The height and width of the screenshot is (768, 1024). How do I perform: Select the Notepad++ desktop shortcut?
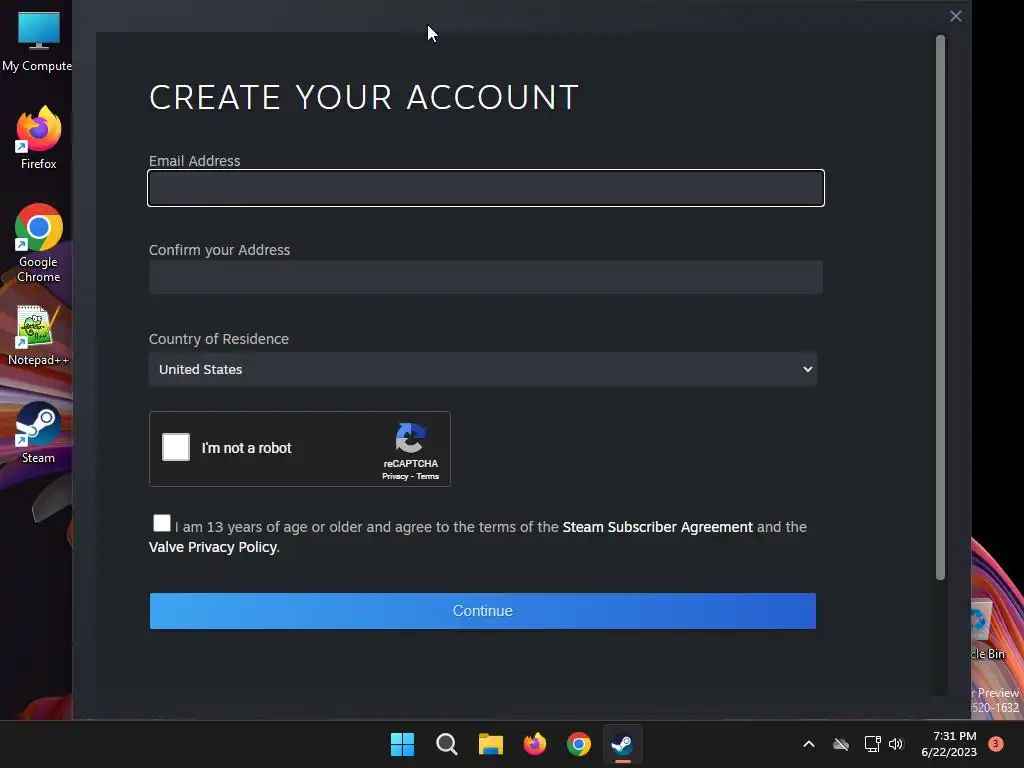38,336
